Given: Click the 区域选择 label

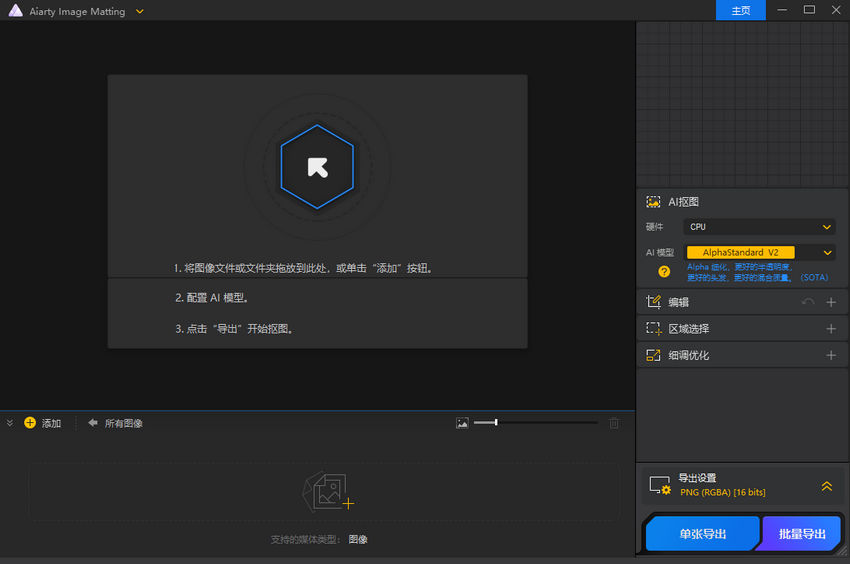Looking at the screenshot, I should tap(688, 329).
